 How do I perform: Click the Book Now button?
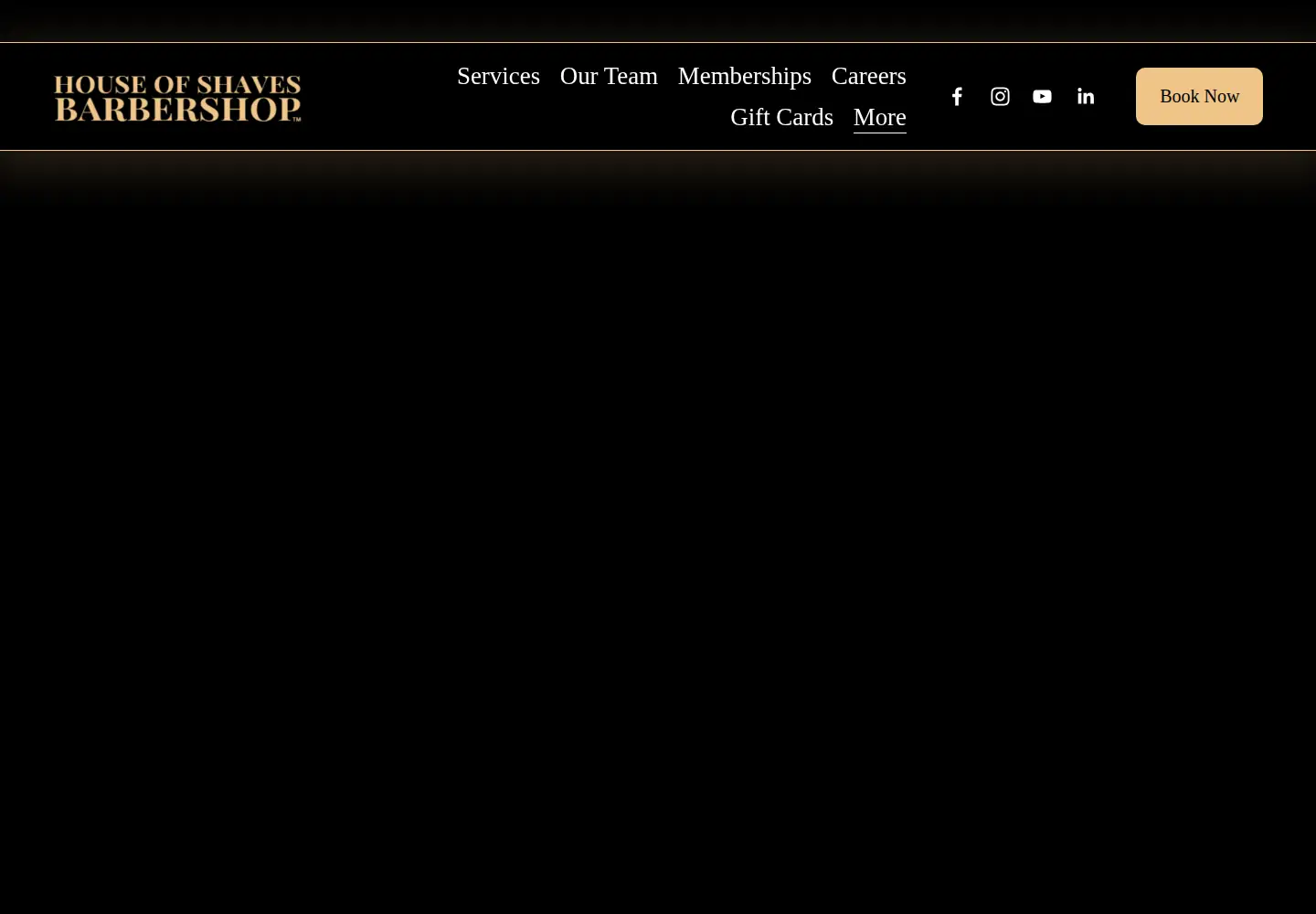point(1199,96)
